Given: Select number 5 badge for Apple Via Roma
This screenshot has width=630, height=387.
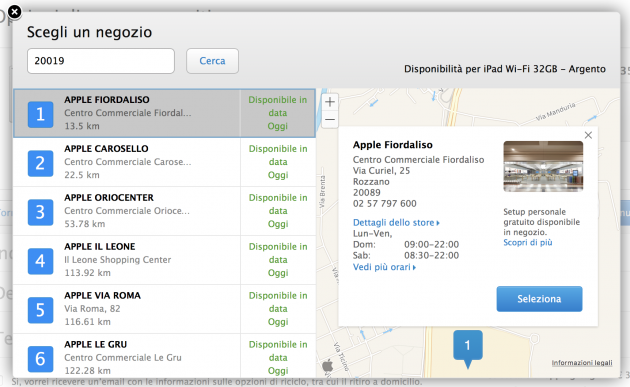Looking at the screenshot, I should [40, 310].
